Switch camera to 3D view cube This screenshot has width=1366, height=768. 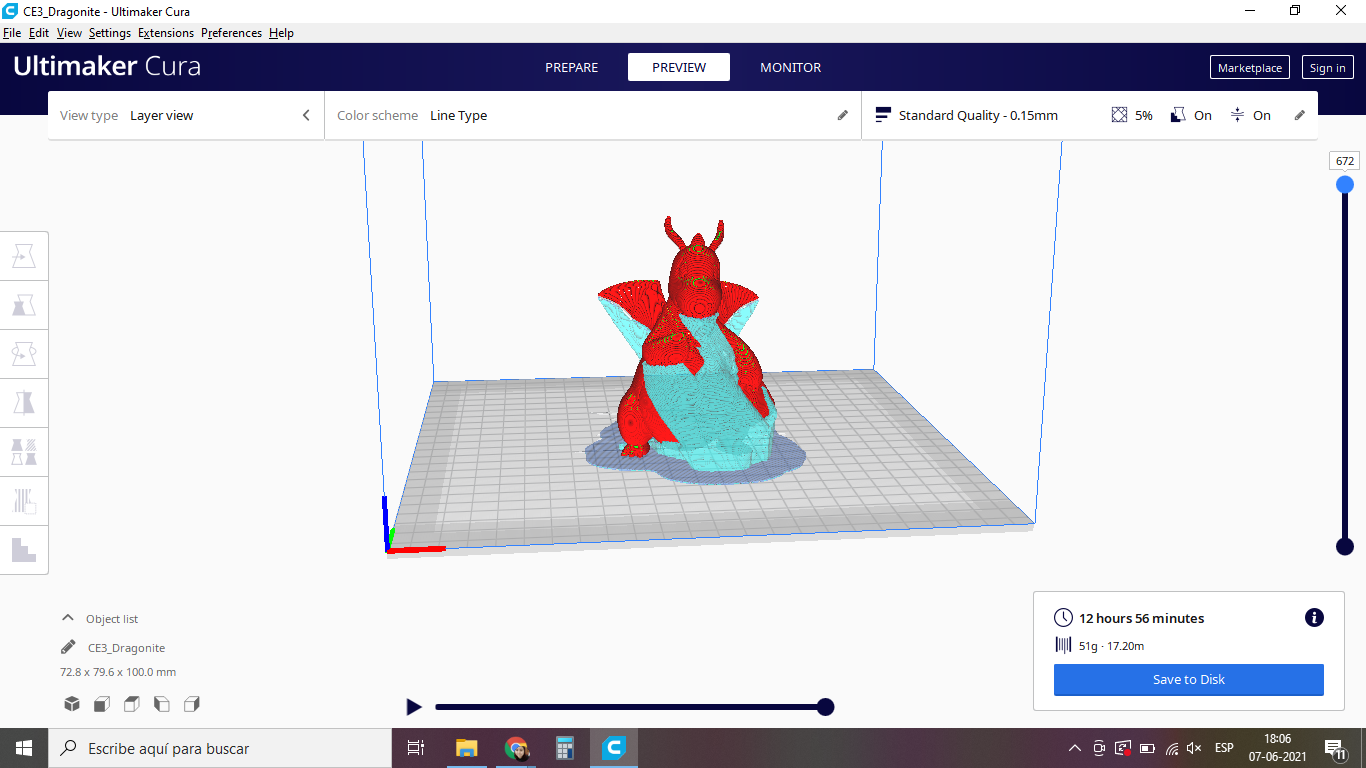coord(72,704)
